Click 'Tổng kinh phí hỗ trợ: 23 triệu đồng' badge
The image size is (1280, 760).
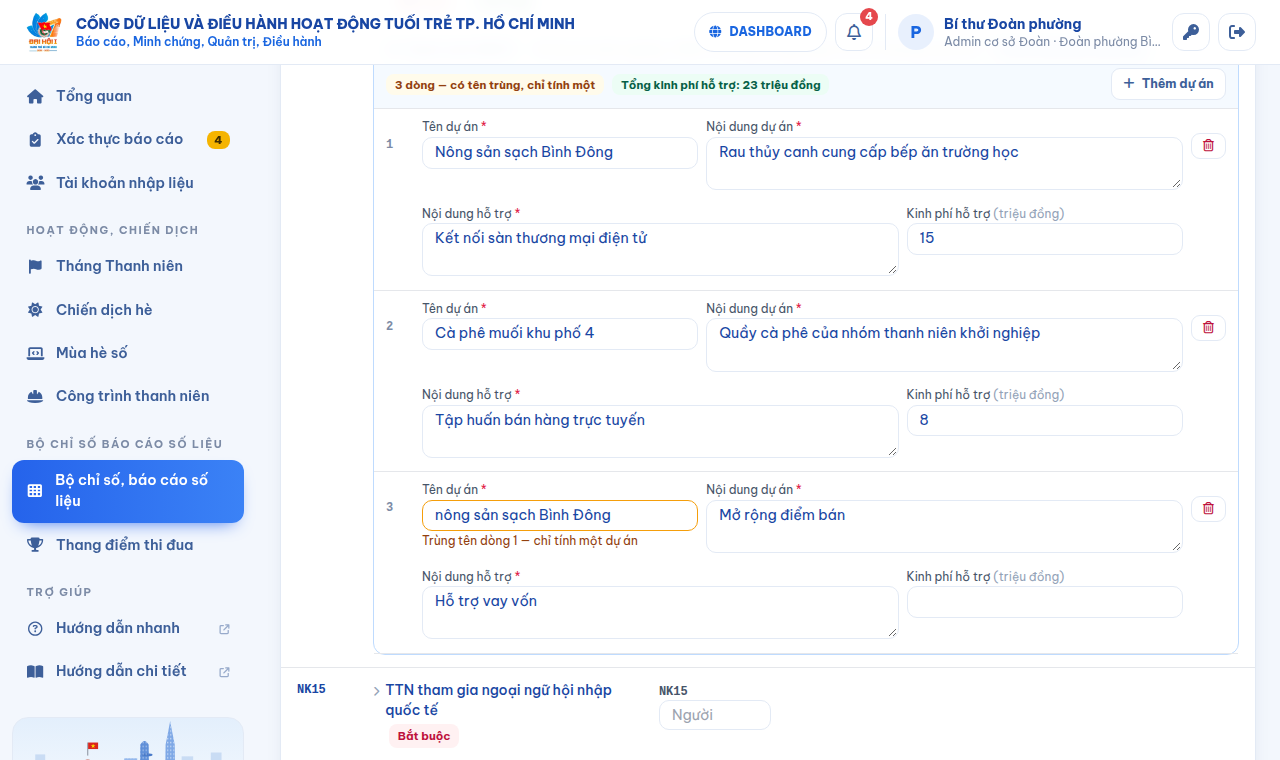coord(721,85)
